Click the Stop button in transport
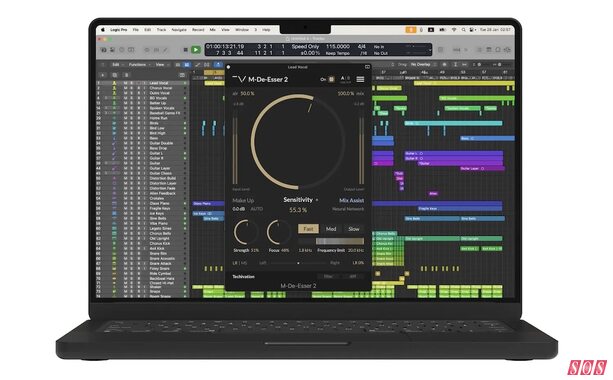 (186, 50)
